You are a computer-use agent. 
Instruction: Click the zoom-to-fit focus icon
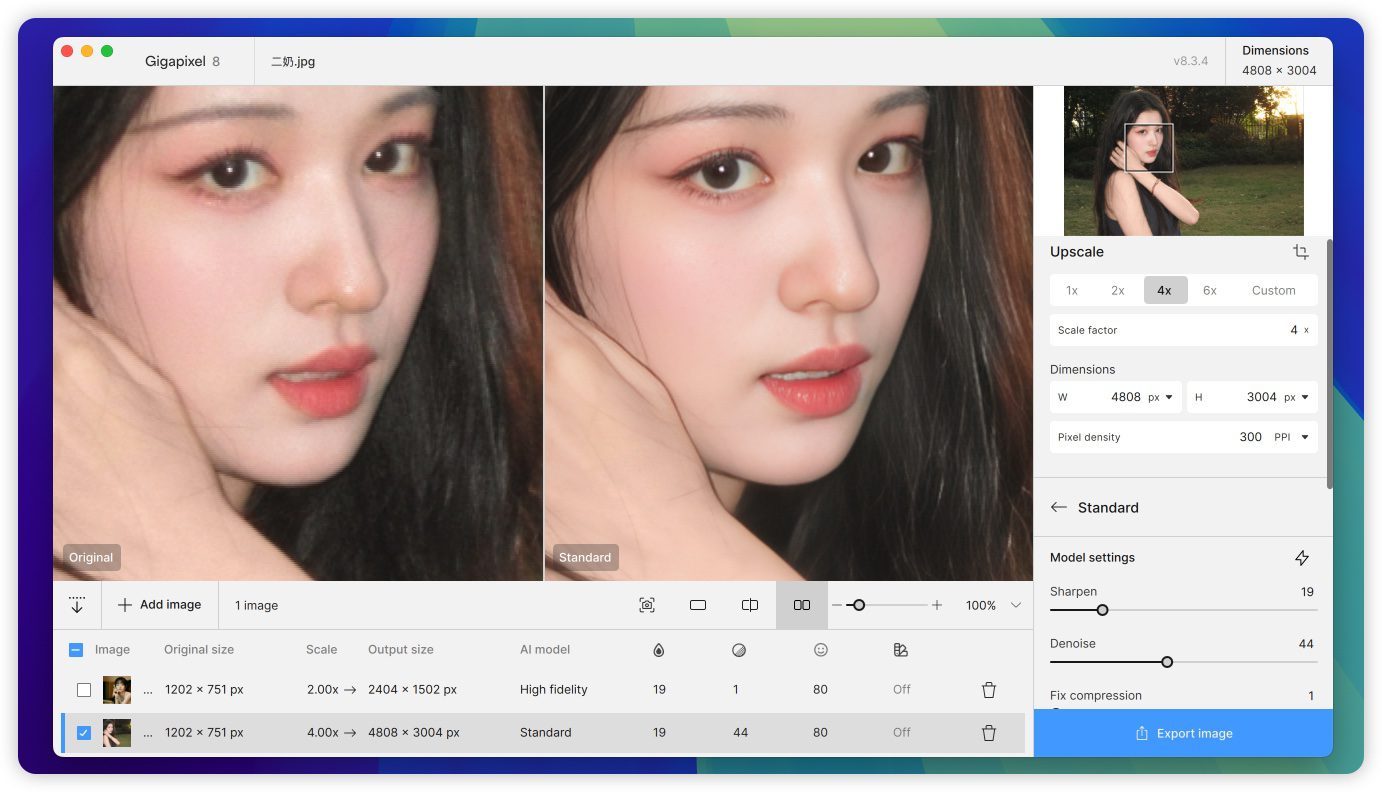(x=647, y=605)
